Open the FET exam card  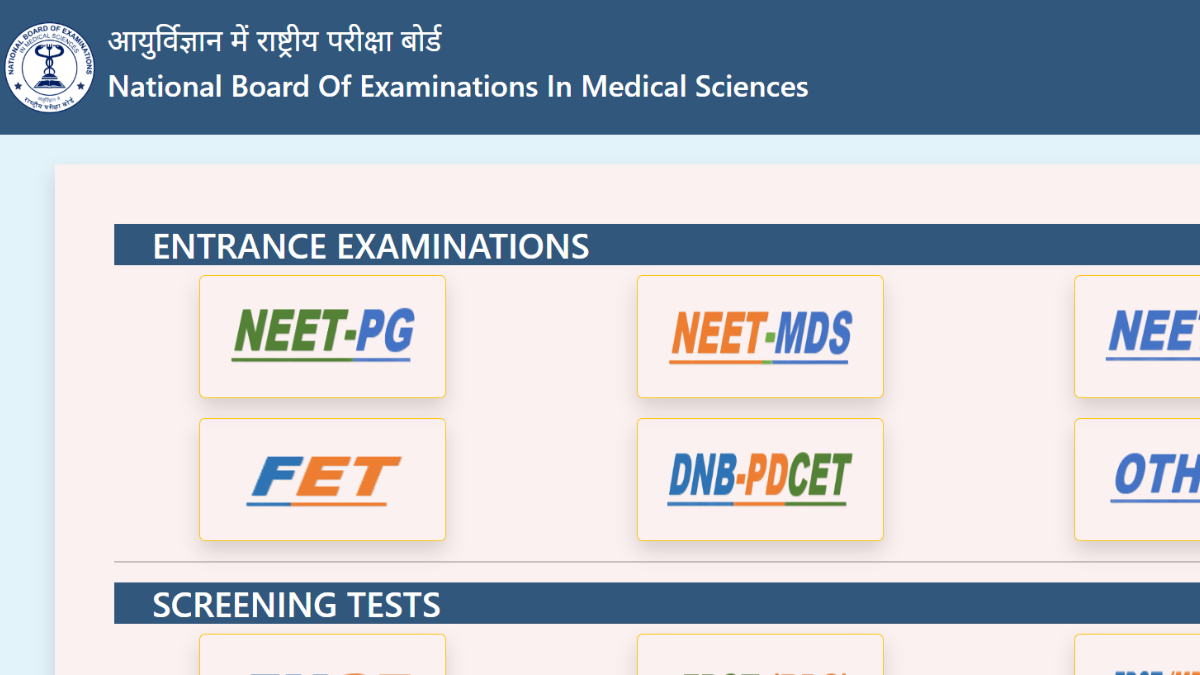tap(322, 479)
